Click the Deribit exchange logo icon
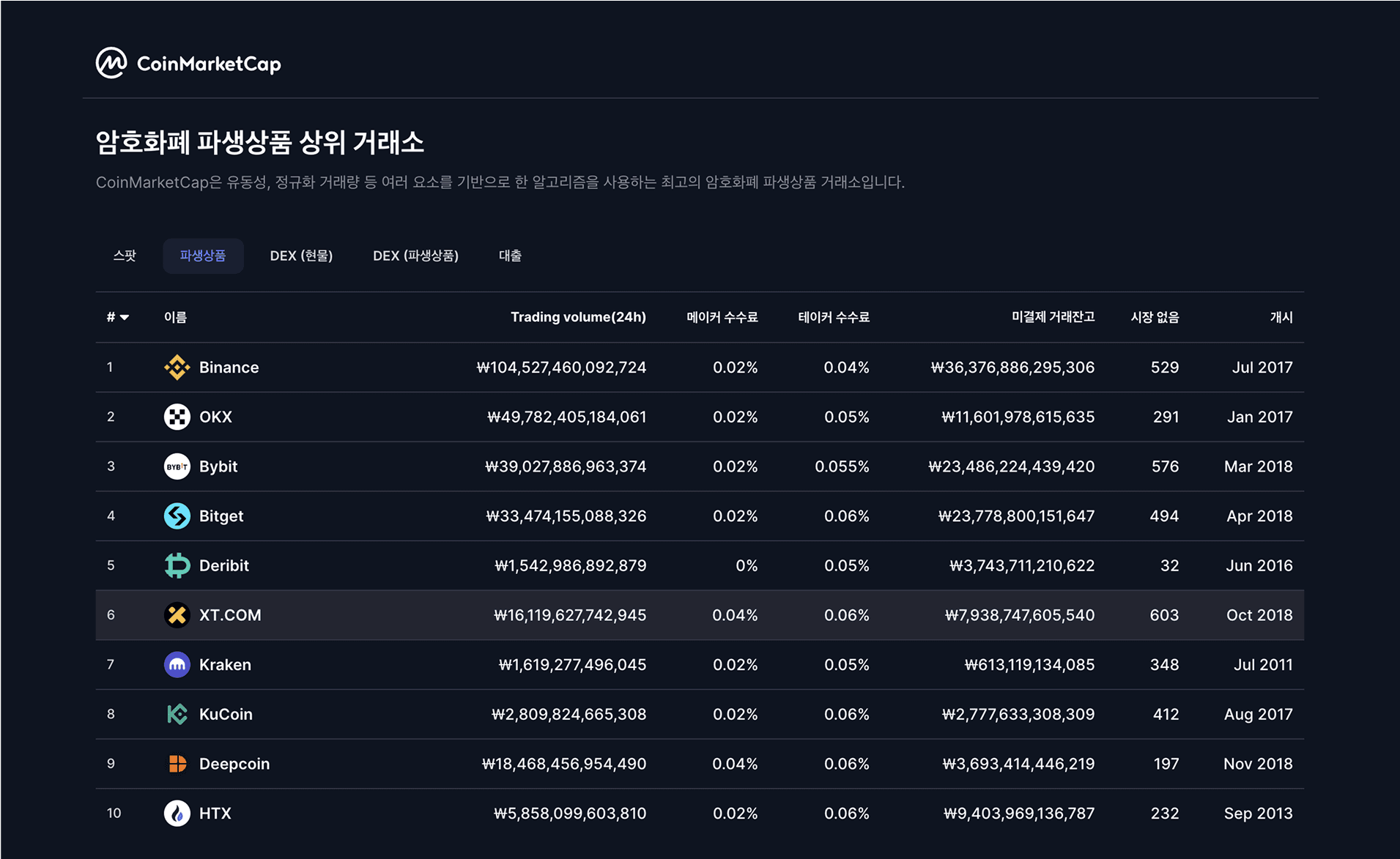The width and height of the screenshot is (1400, 859). click(x=177, y=565)
